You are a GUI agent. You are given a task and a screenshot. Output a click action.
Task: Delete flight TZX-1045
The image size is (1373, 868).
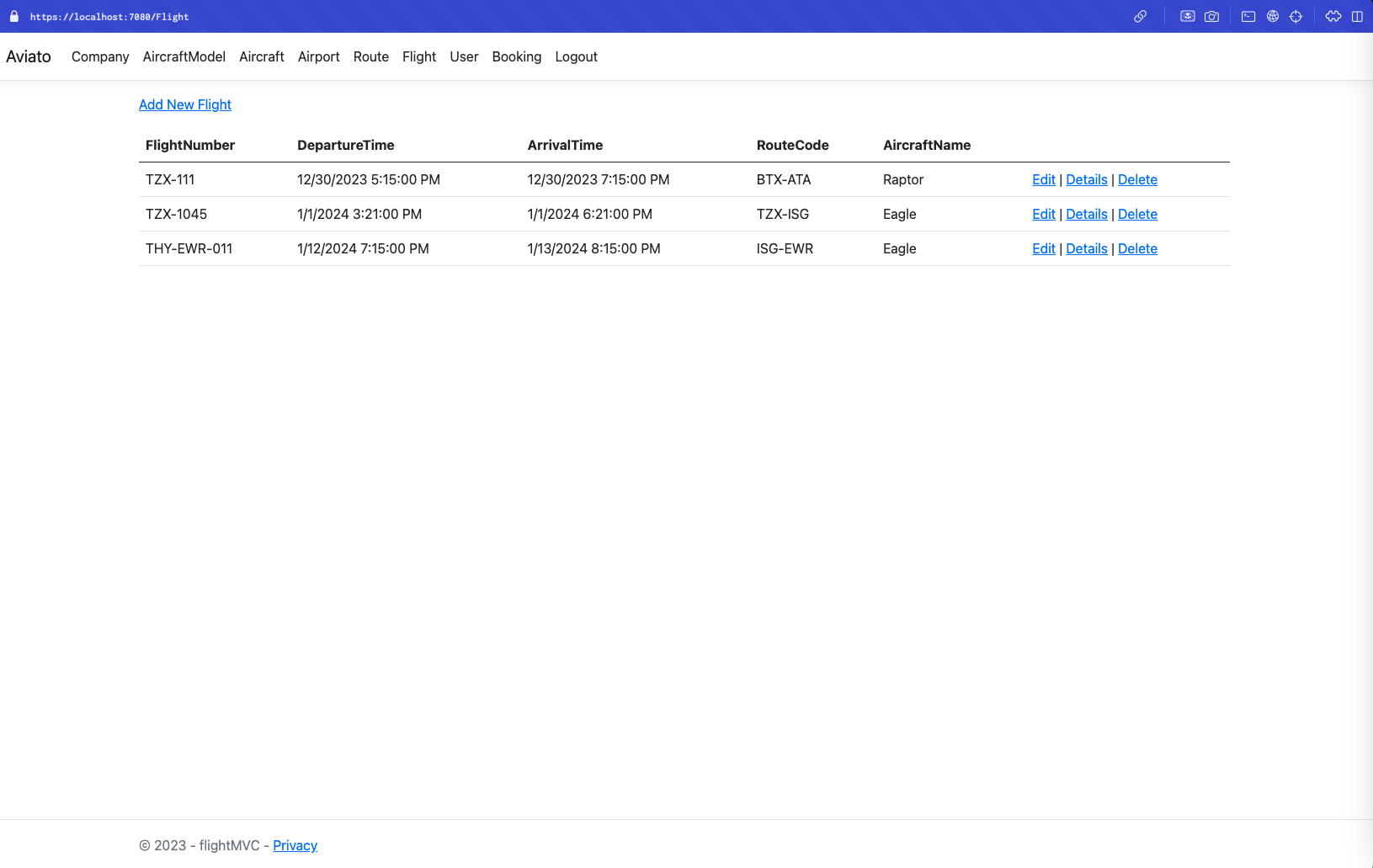point(1137,214)
